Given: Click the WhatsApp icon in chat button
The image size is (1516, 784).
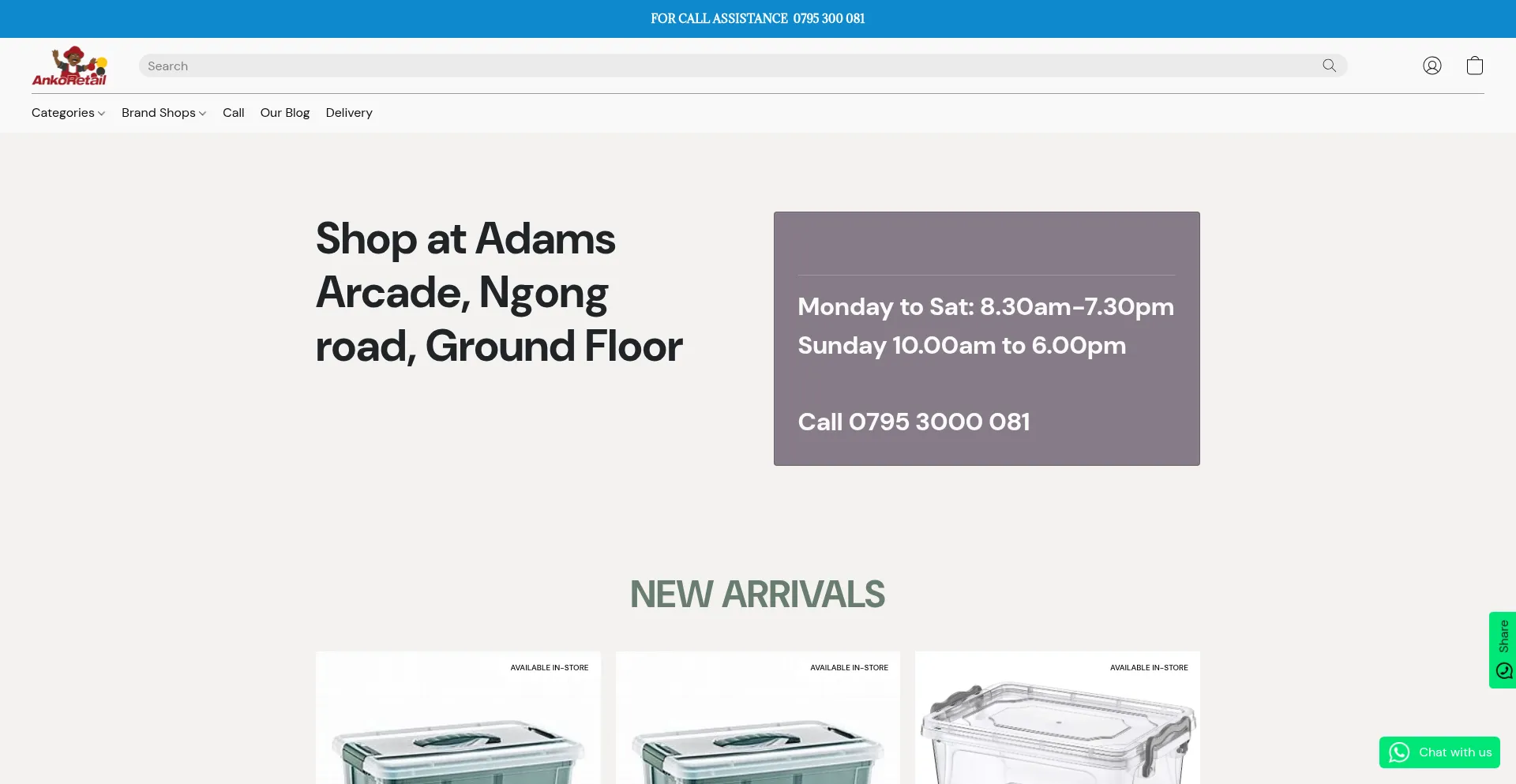Looking at the screenshot, I should [1398, 752].
